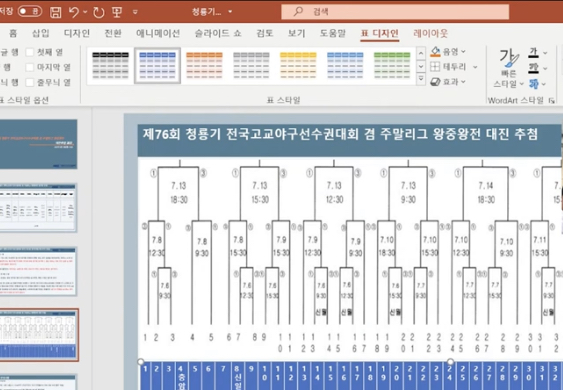Open the 삽입 ribbon tab
The height and width of the screenshot is (390, 563).
coord(41,33)
